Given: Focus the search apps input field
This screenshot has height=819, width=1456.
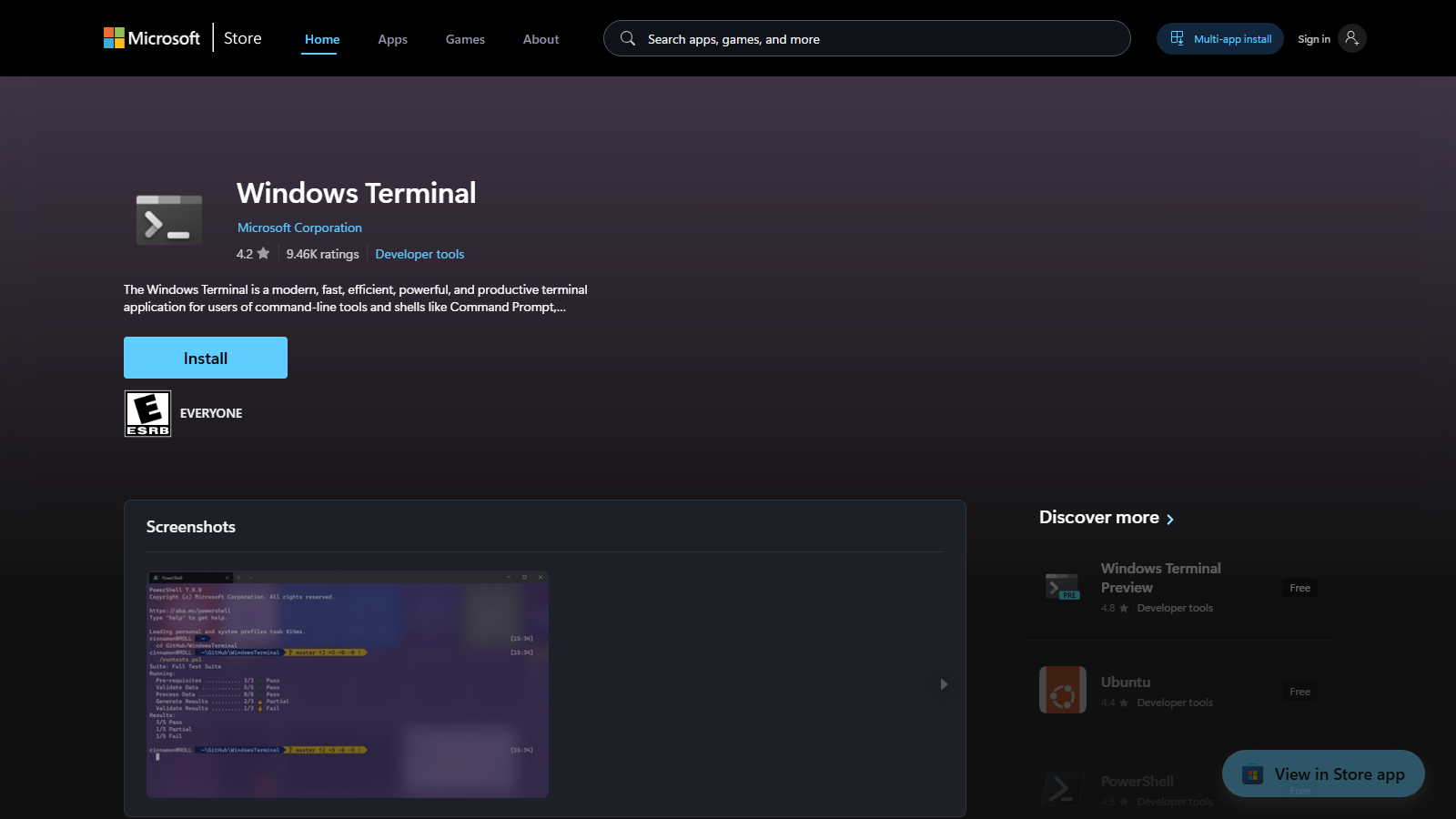Looking at the screenshot, I should pos(866,38).
